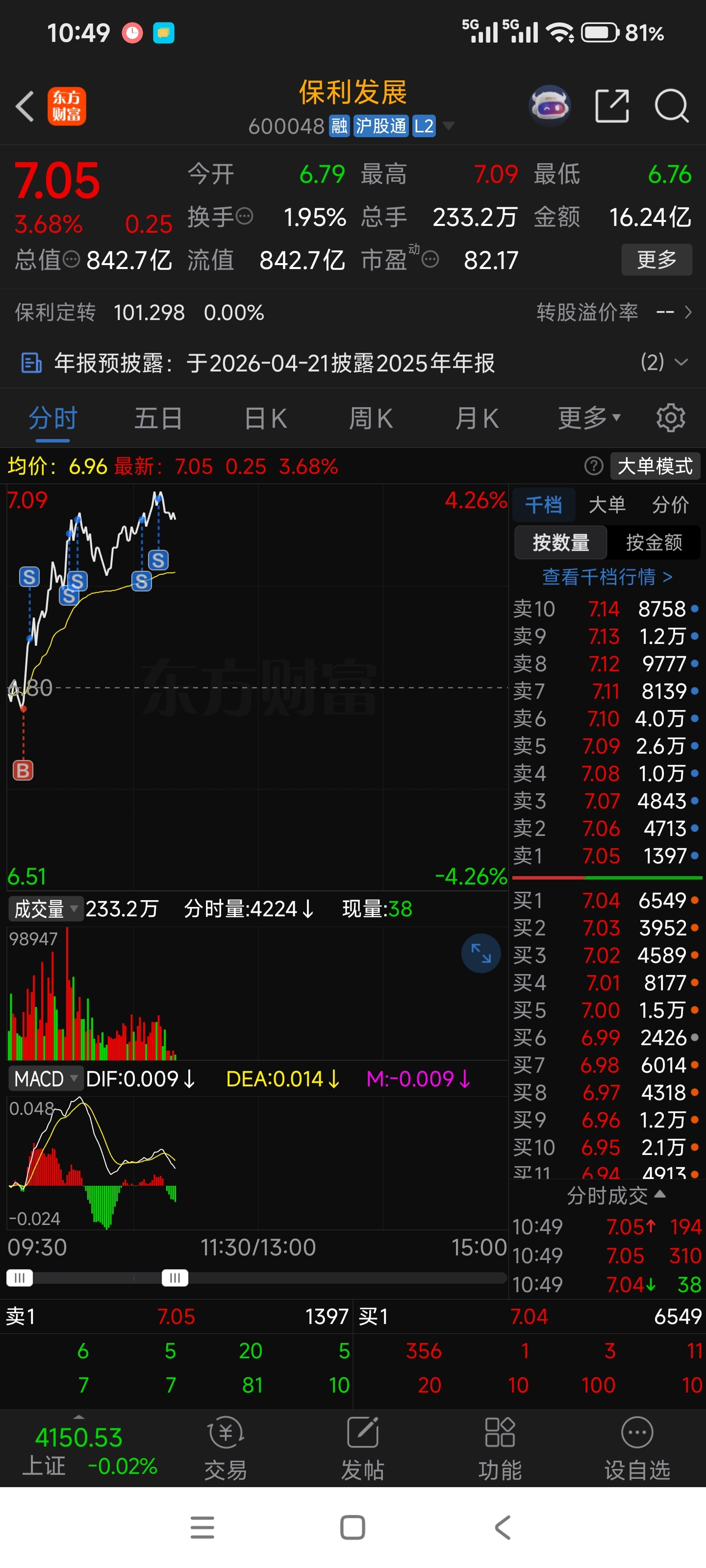
Task: Tap the blue S marker next to 7.09 peak
Action: 158,560
